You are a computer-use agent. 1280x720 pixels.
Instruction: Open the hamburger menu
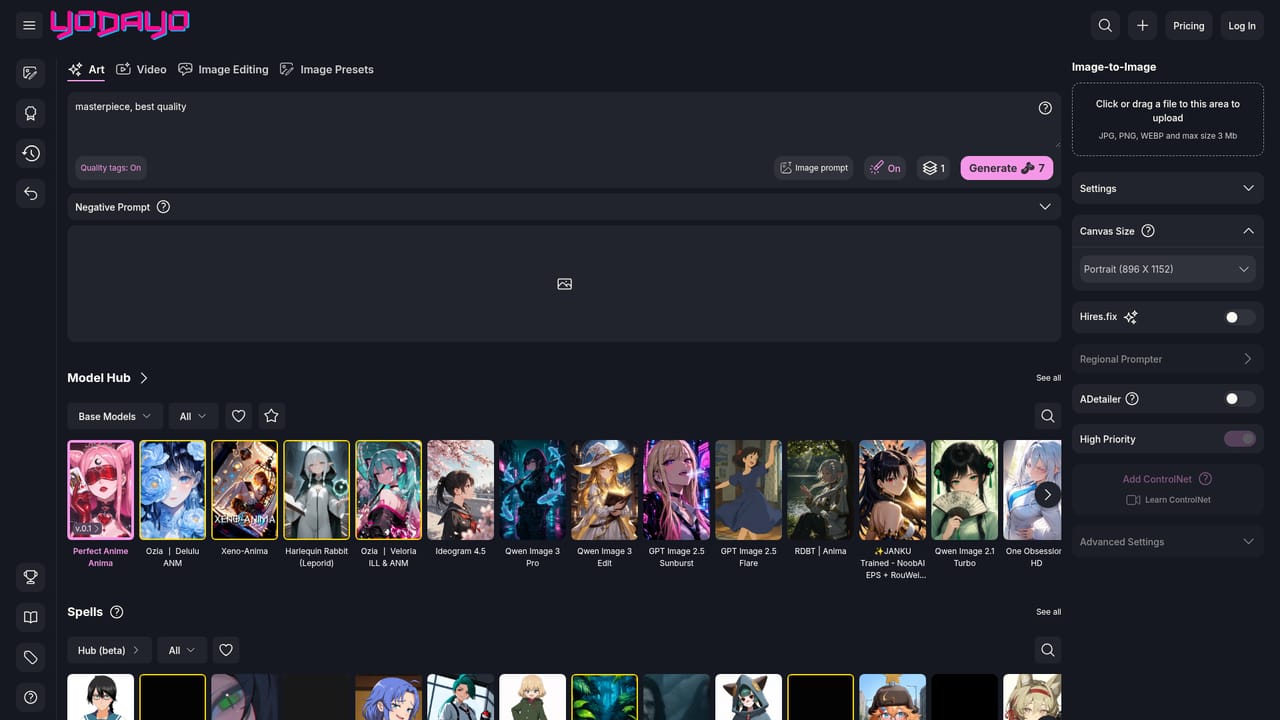(x=29, y=25)
